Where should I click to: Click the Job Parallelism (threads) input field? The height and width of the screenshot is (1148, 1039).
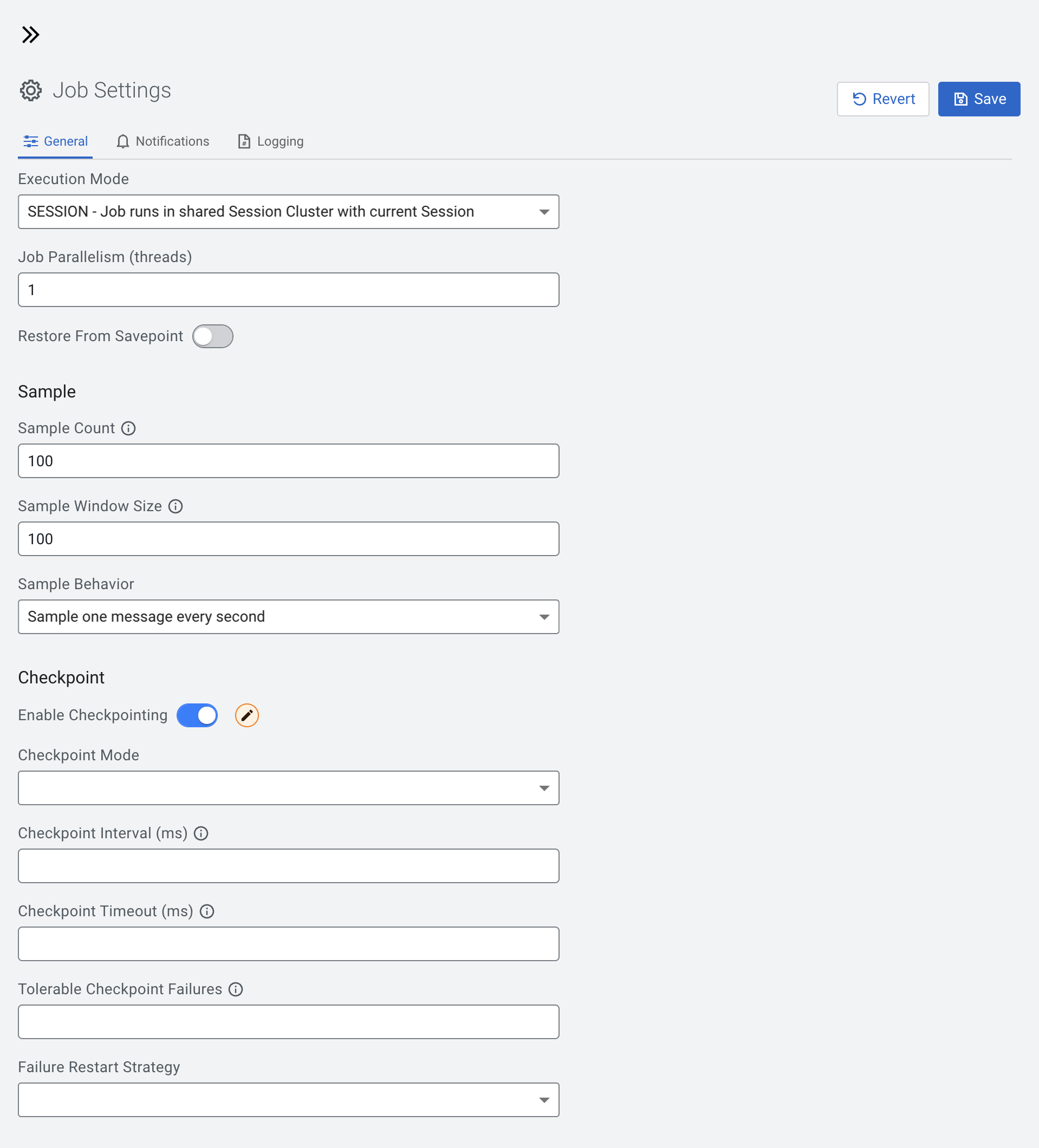click(288, 290)
